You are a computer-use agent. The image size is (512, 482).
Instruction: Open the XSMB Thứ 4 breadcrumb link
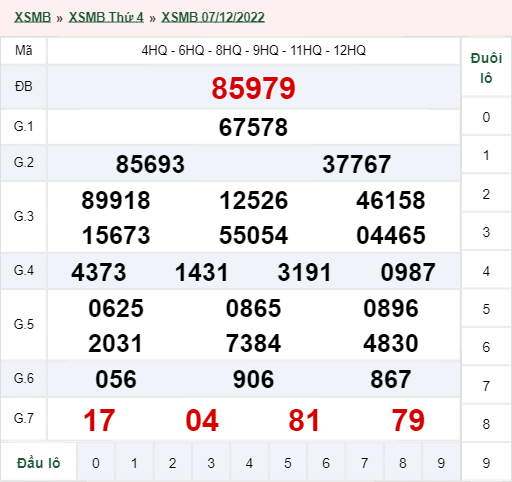click(x=106, y=17)
